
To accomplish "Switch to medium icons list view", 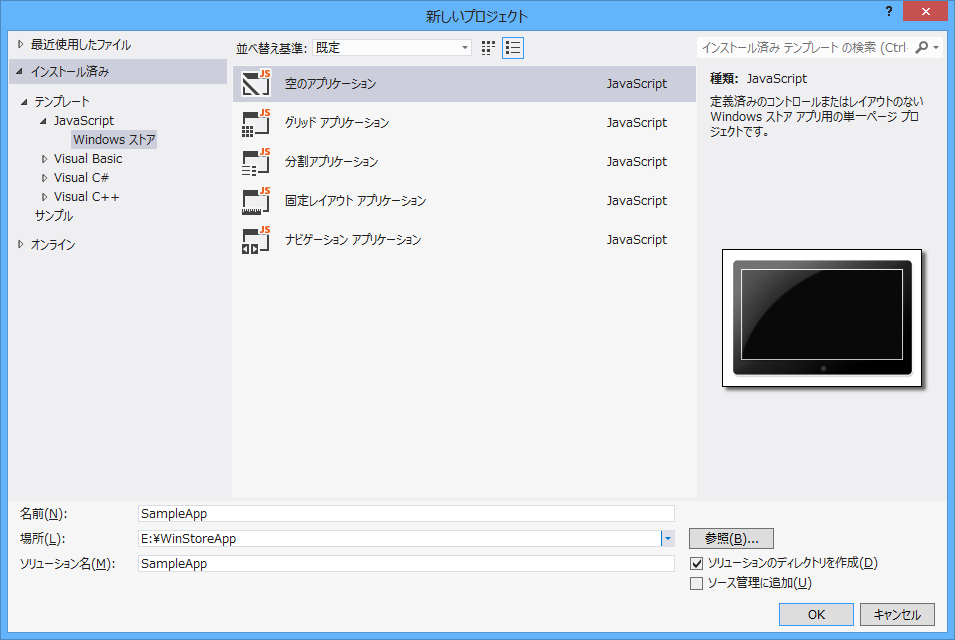I will [x=513, y=47].
